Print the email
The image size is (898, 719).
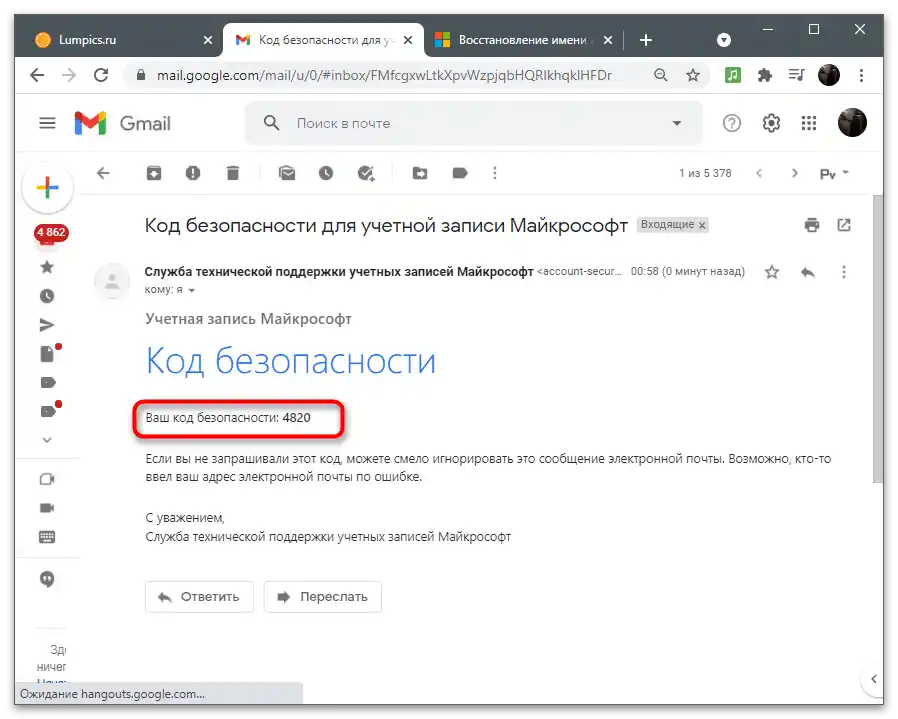tap(812, 225)
